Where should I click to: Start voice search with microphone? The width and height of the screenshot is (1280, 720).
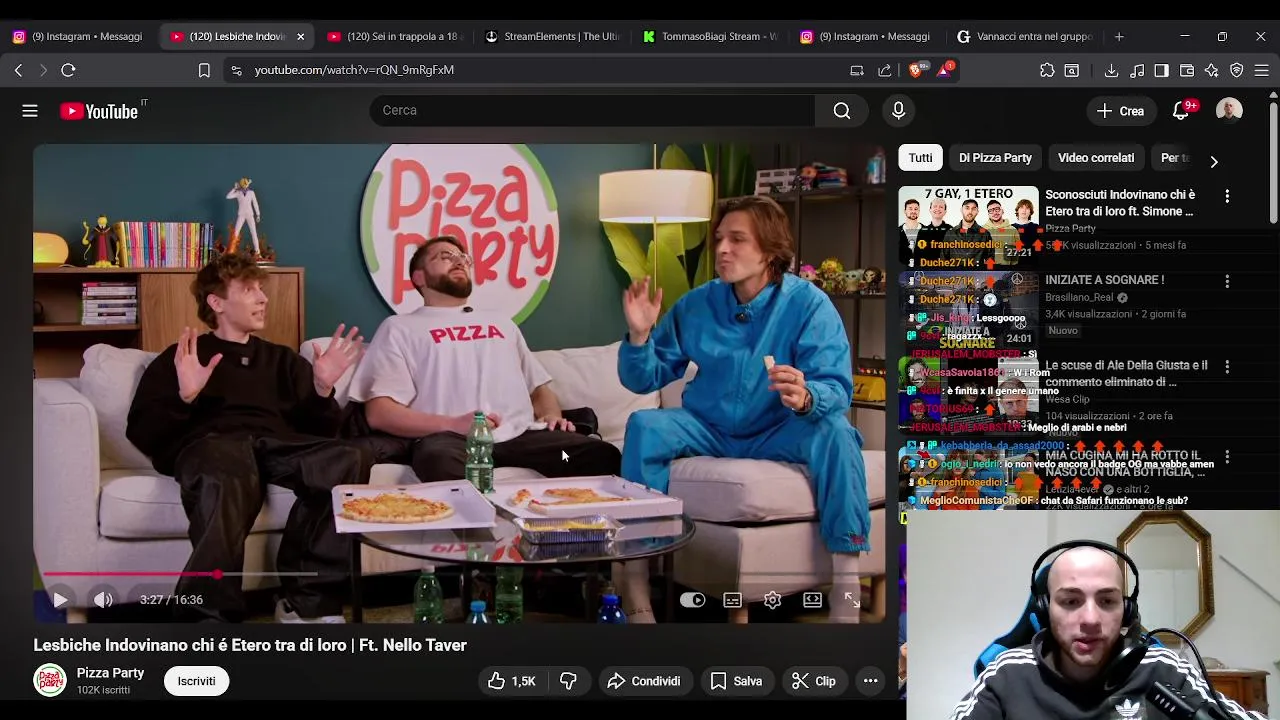click(898, 110)
